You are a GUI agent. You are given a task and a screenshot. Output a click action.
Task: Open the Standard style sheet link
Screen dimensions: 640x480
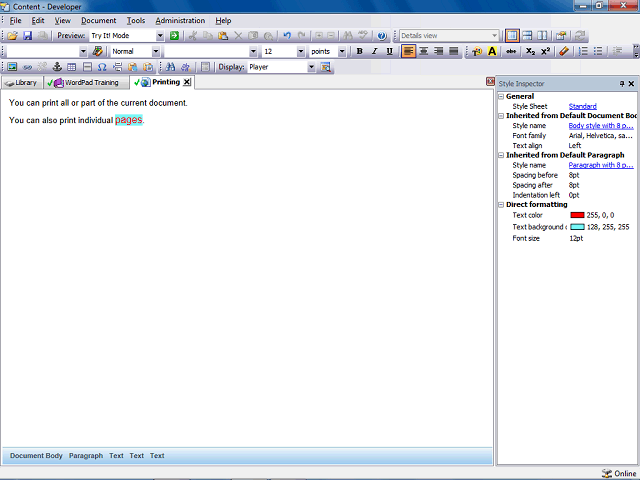click(582, 107)
